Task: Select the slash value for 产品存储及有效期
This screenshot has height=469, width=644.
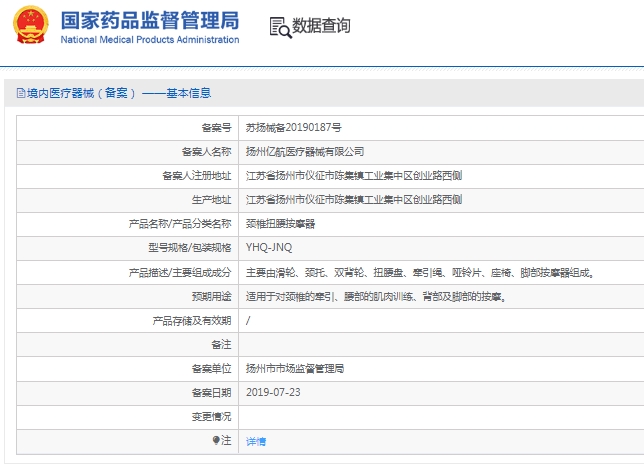Action: coord(248,320)
